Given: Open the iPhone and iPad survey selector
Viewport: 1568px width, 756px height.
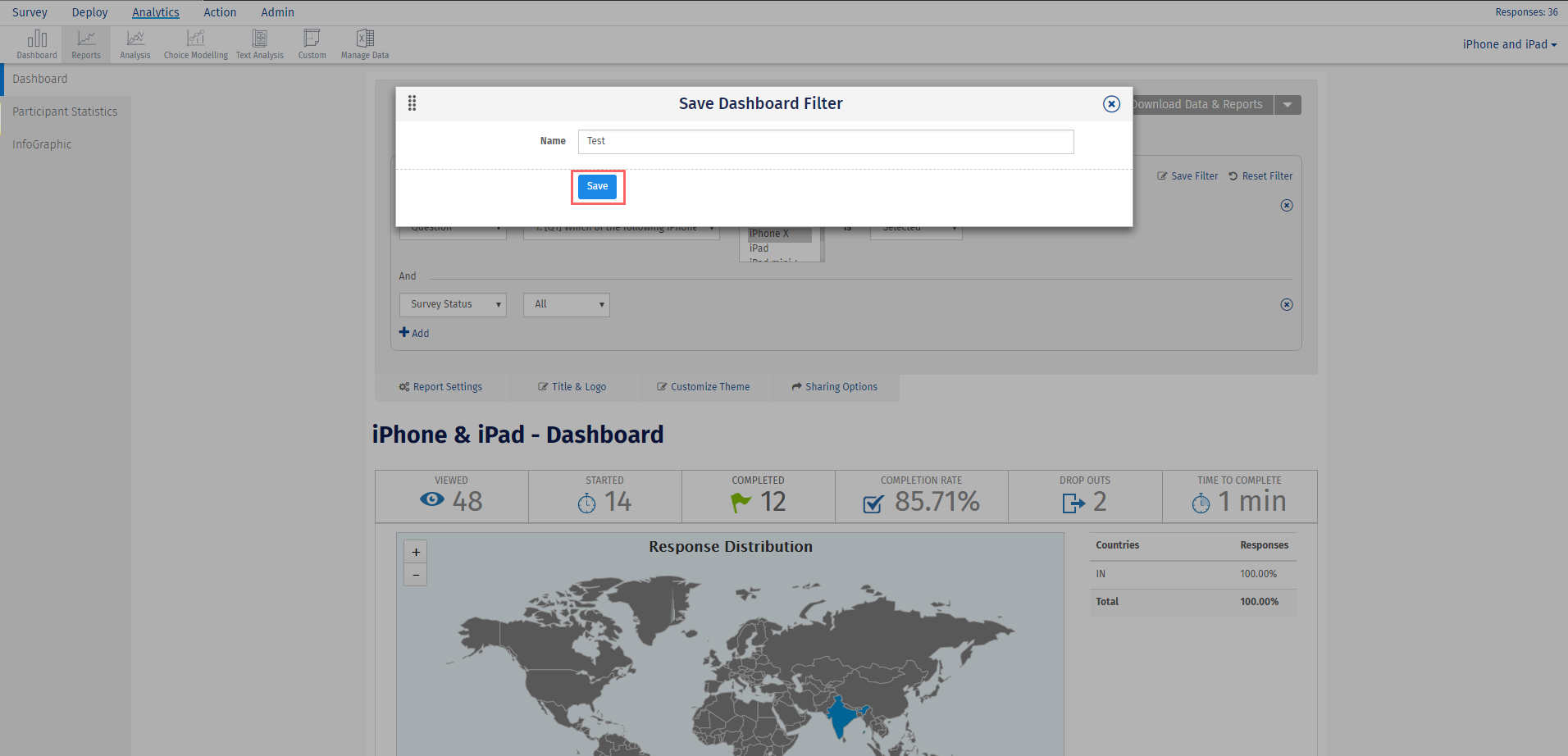Looking at the screenshot, I should tap(1508, 44).
